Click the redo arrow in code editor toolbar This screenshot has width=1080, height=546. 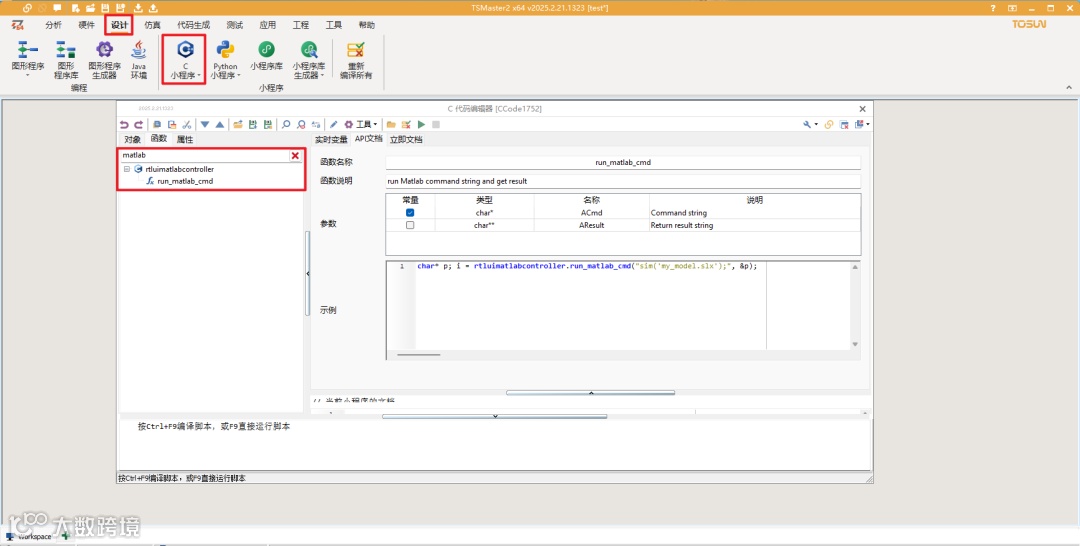pos(138,125)
